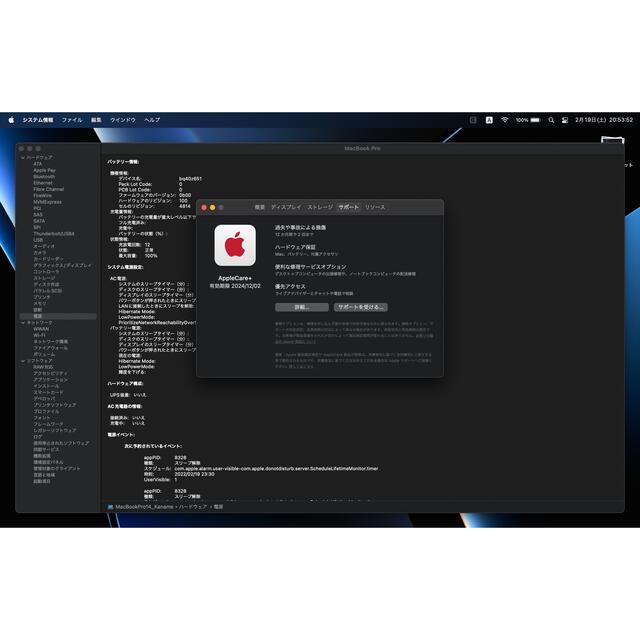Click MacBookPro14_Kaname in the path bar
The height and width of the screenshot is (640, 640).
[144, 507]
